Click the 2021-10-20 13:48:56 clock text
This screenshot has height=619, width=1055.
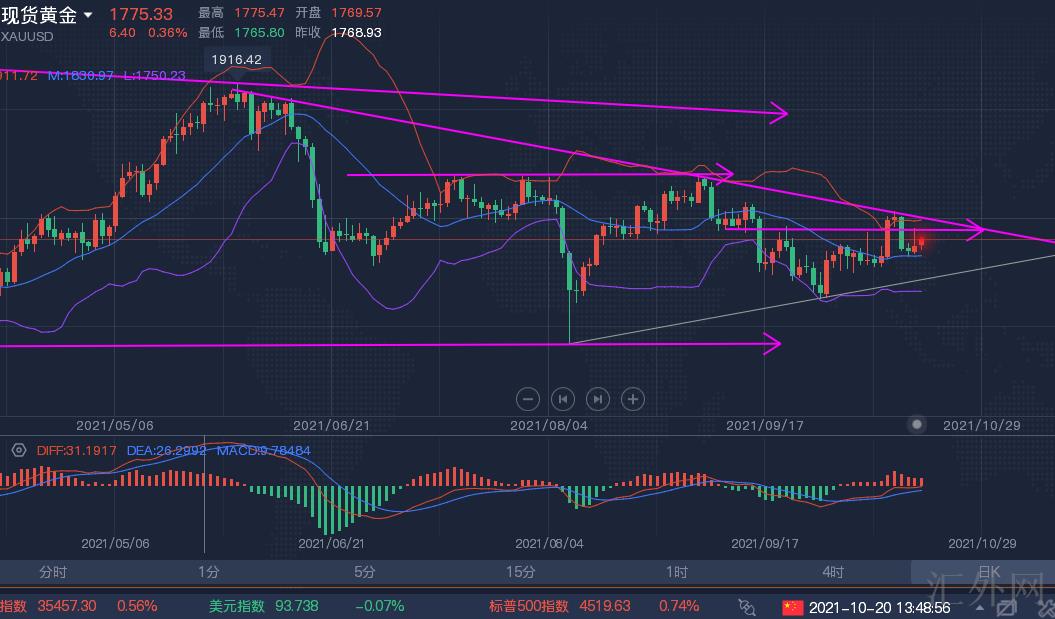coord(879,608)
